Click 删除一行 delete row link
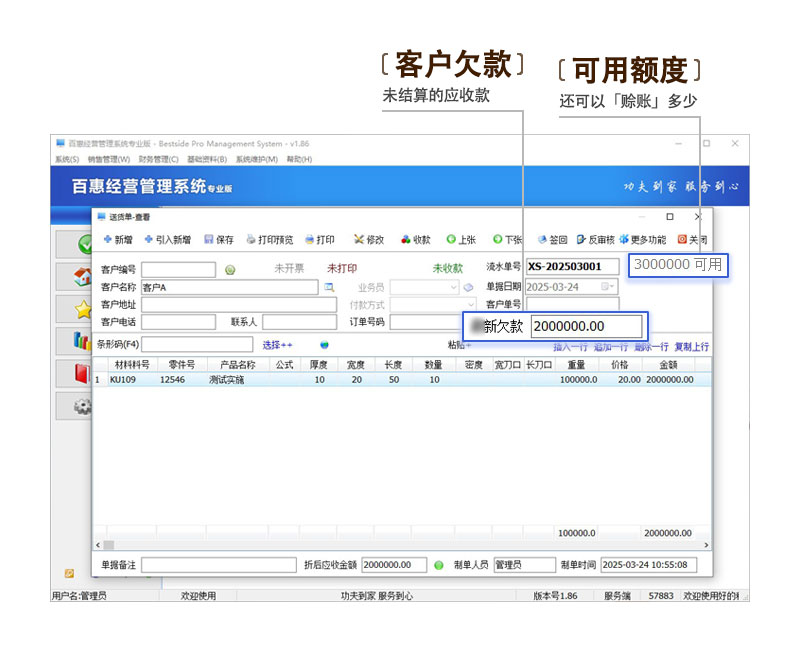This screenshot has width=800, height=660. 651,347
